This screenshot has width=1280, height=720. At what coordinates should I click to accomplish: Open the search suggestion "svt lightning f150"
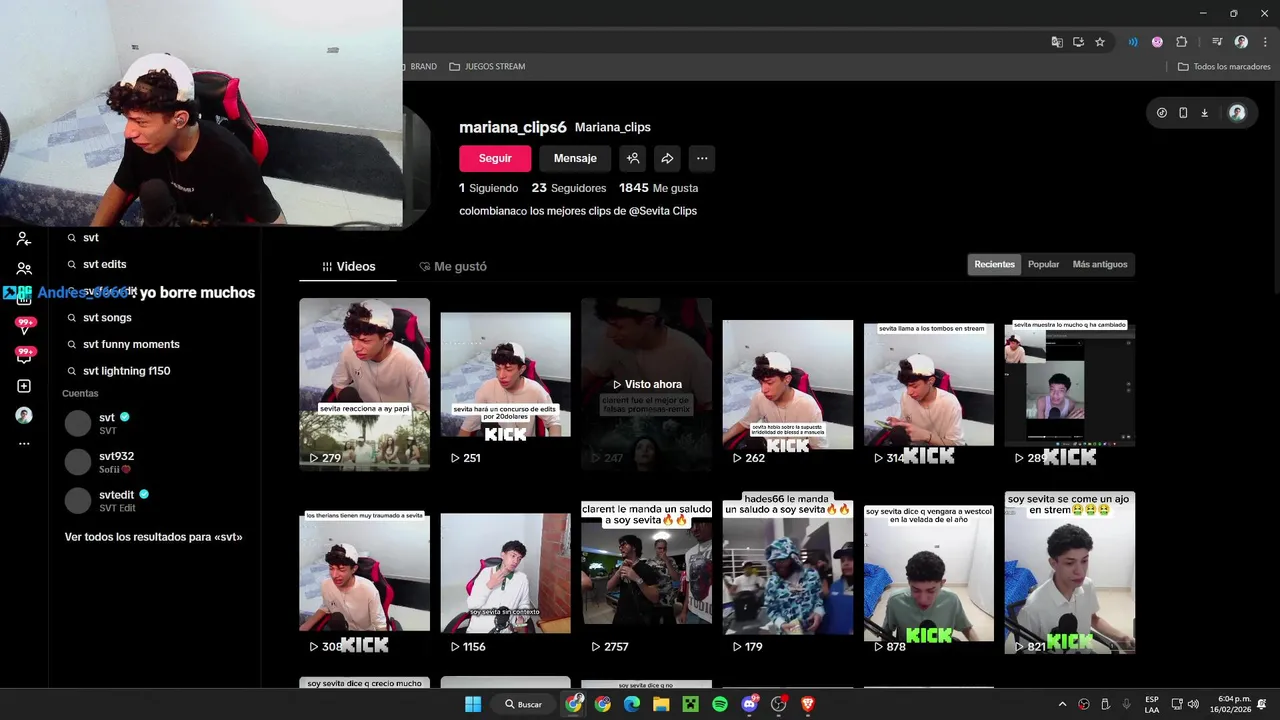click(127, 371)
